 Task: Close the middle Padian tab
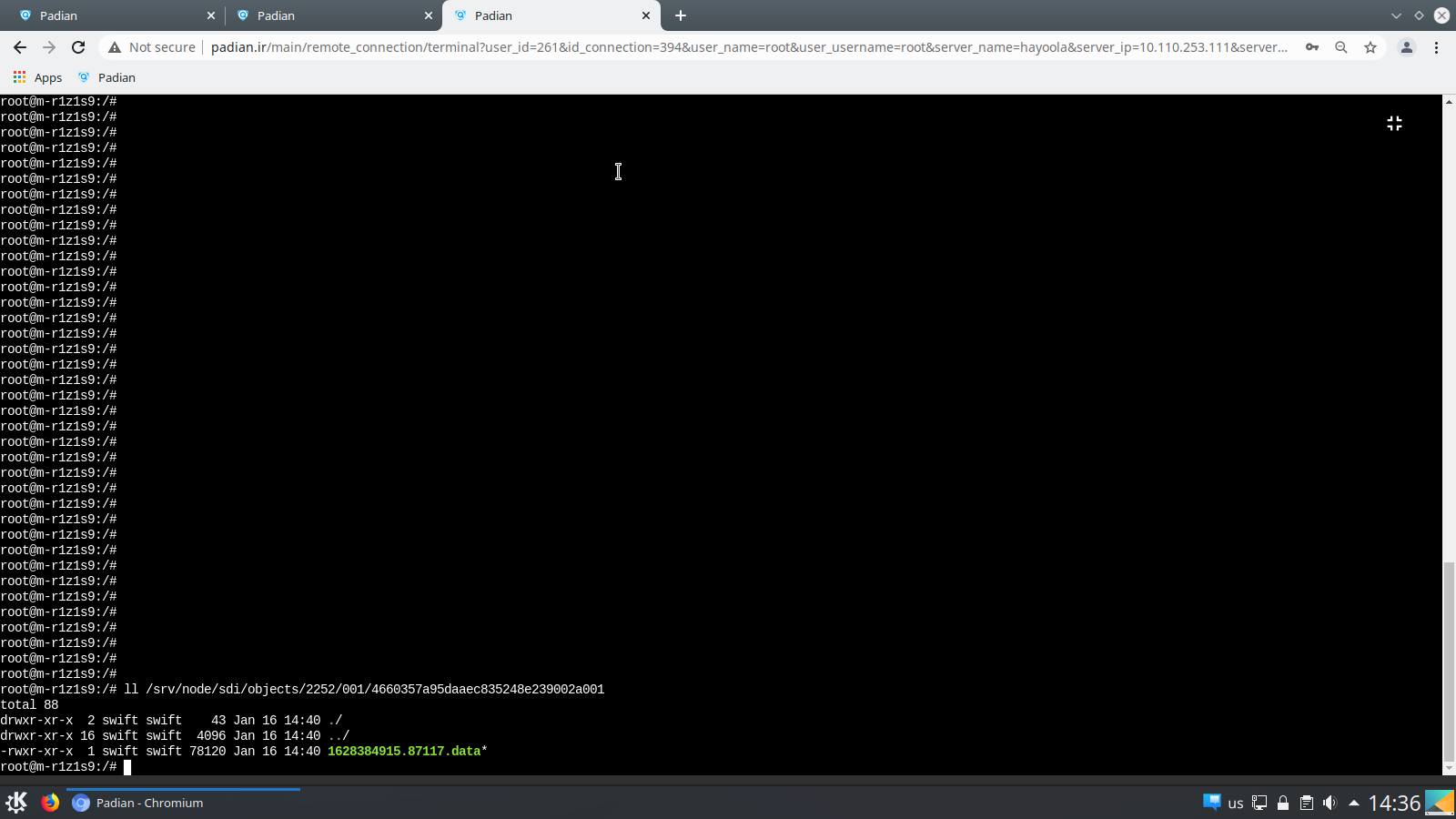[429, 15]
